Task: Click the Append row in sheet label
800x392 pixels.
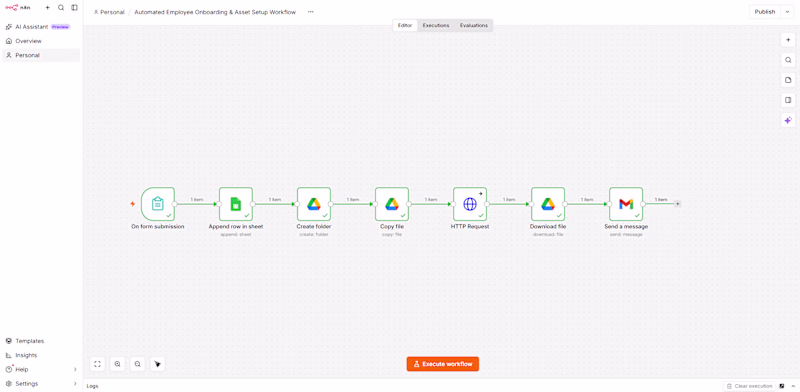Action: (236, 227)
